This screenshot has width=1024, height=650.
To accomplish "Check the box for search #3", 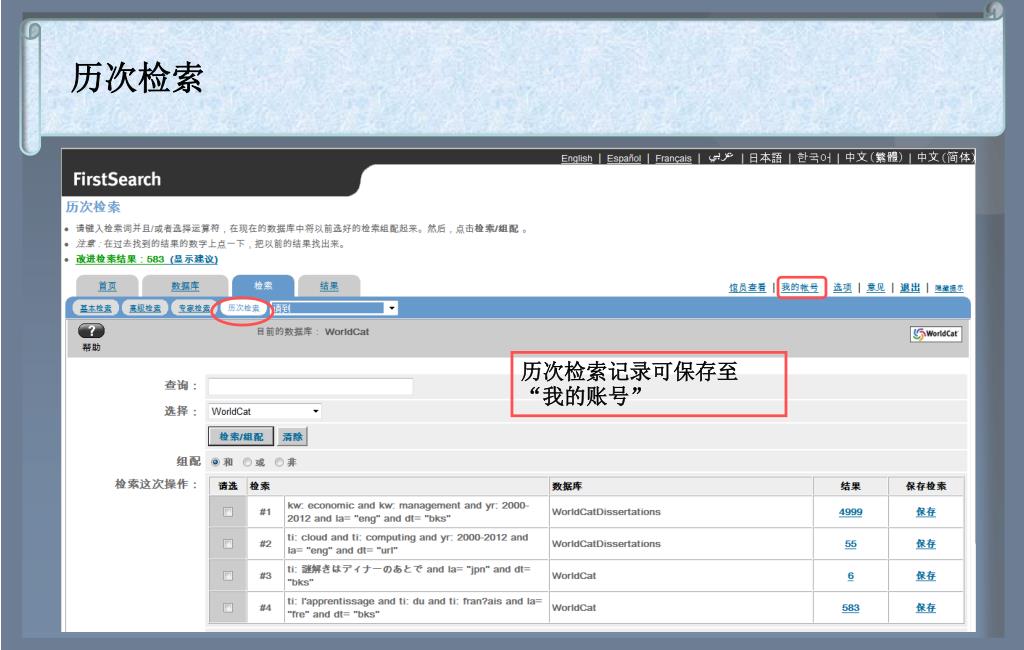I will tap(227, 576).
